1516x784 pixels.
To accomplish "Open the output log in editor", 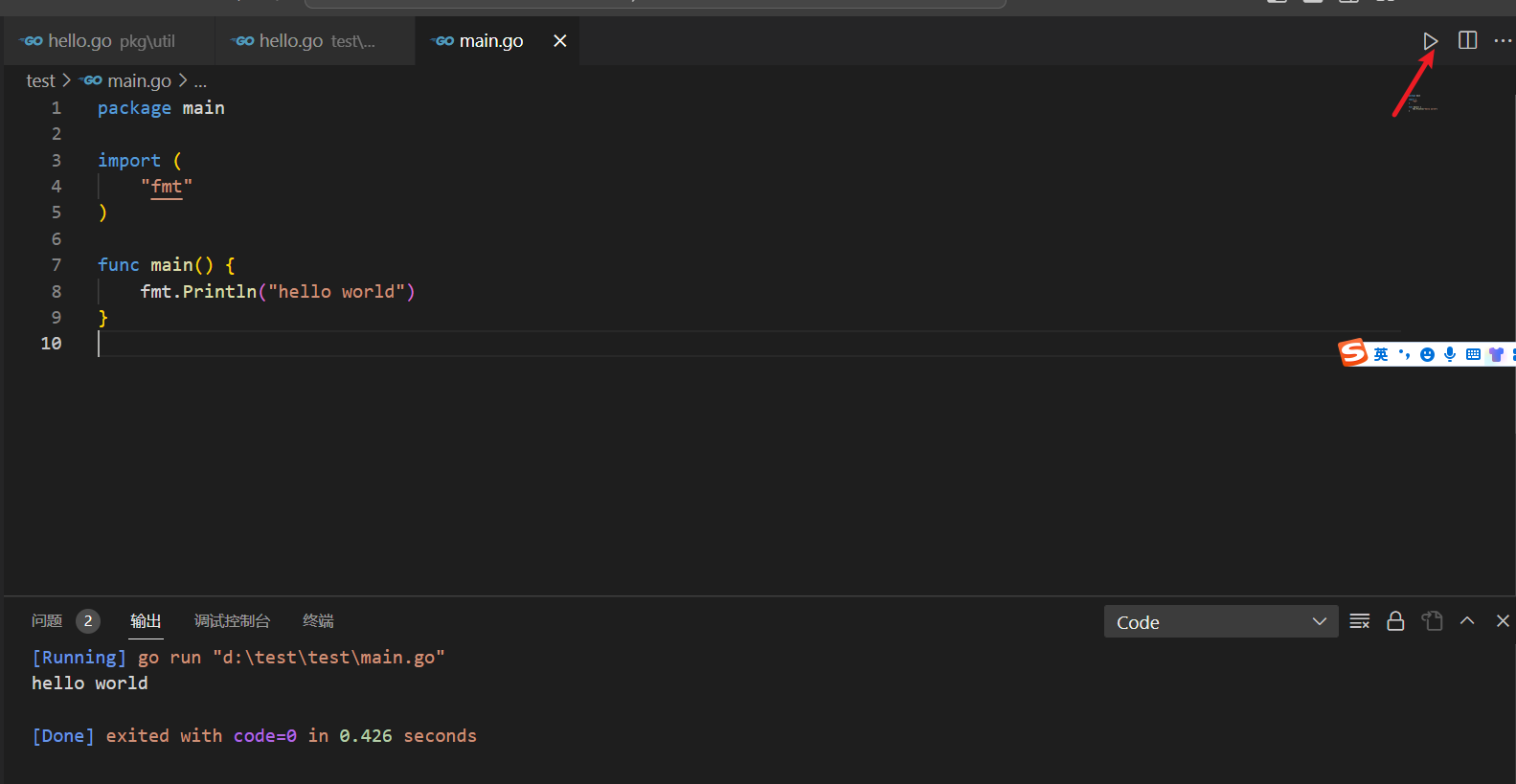I will point(1432,621).
